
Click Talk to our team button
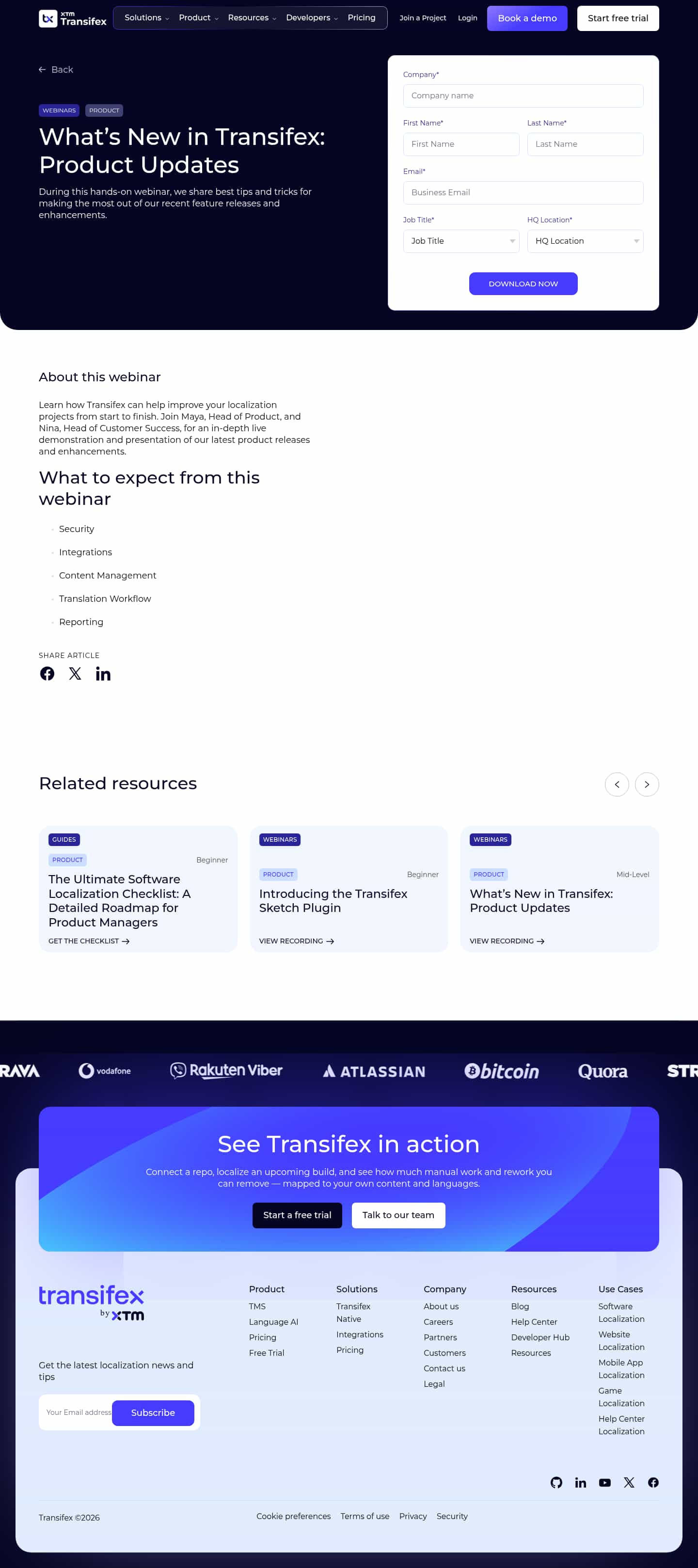pos(398,1215)
